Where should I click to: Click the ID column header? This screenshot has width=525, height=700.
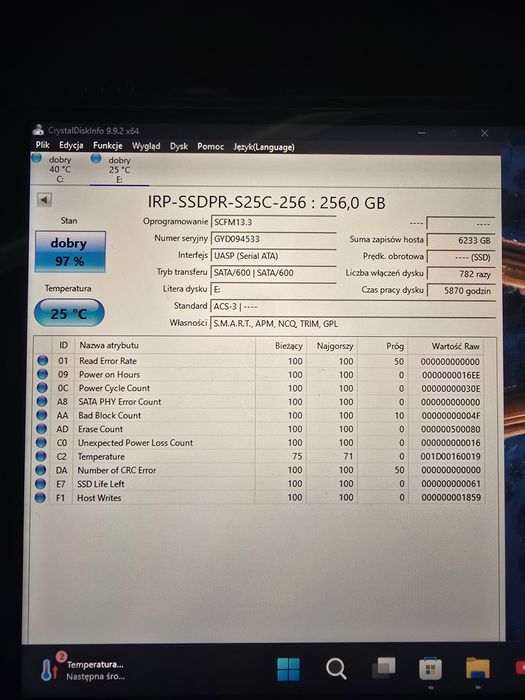[63, 345]
